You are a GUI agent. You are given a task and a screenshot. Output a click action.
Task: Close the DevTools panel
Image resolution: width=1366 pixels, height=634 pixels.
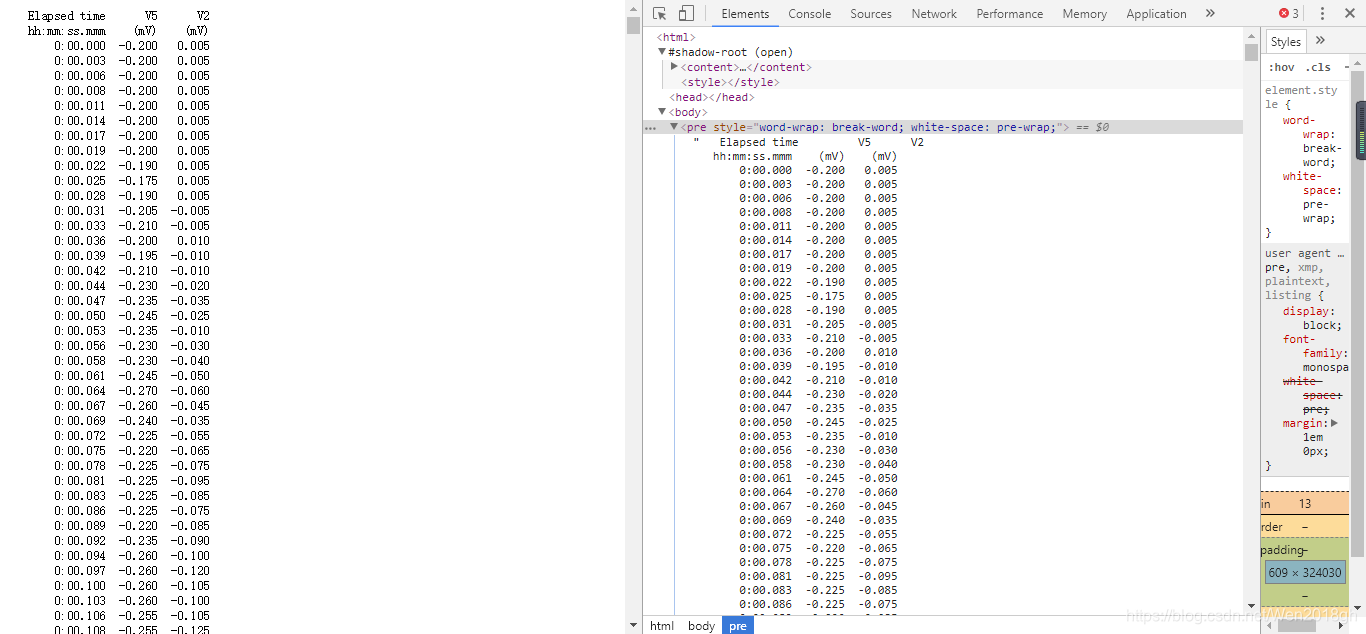(1349, 14)
